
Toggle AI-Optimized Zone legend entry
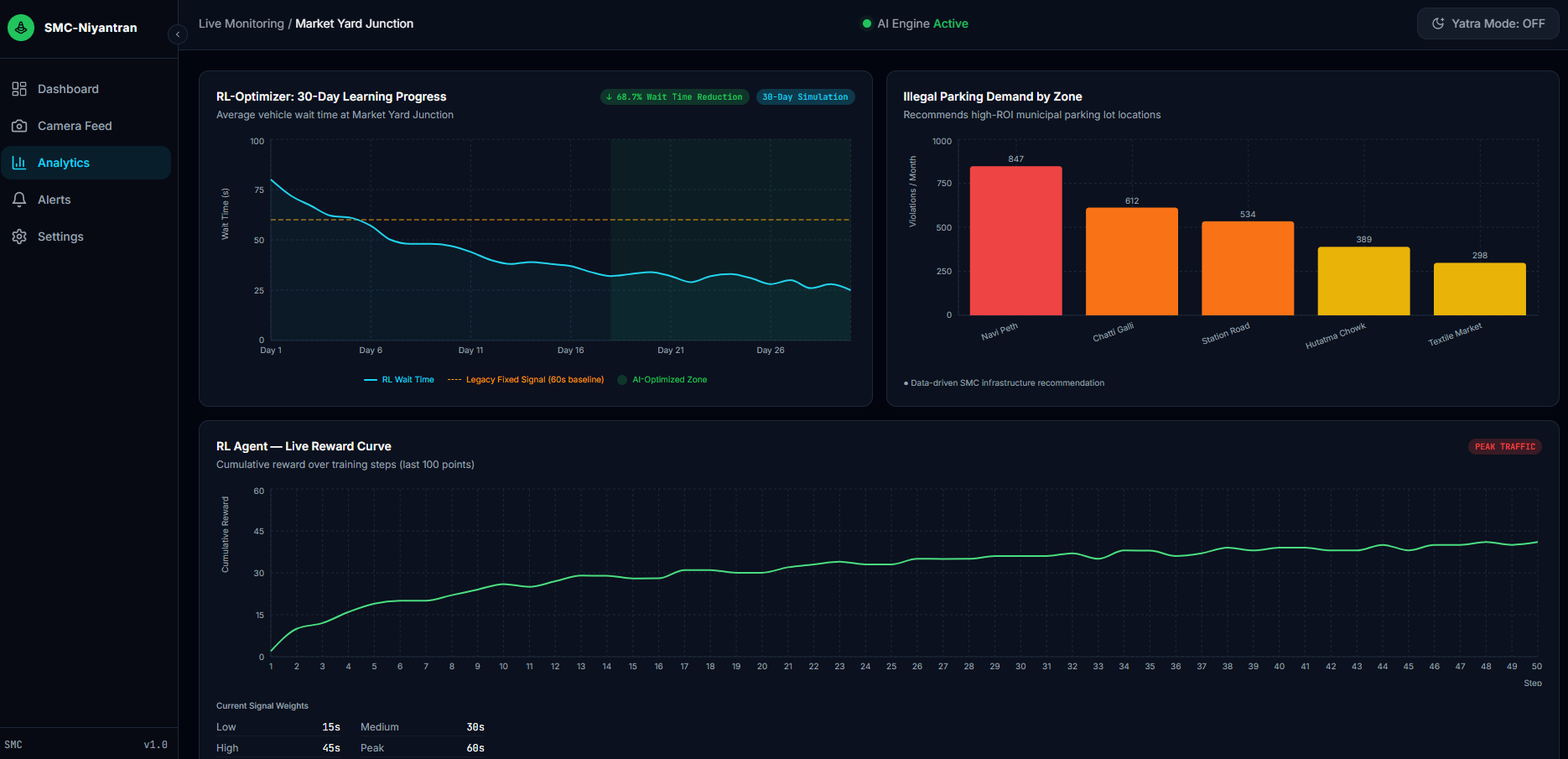662,380
